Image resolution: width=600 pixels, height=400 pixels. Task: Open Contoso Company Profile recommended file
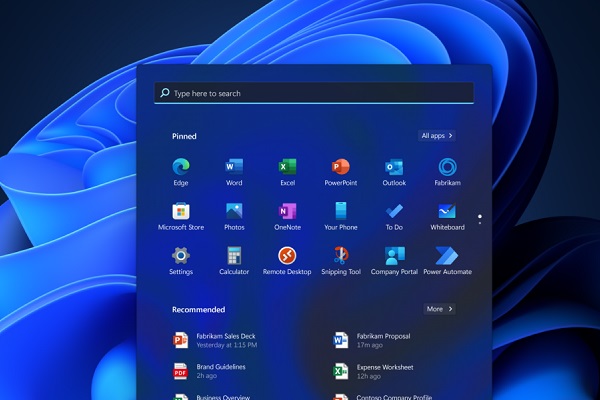(x=383, y=397)
